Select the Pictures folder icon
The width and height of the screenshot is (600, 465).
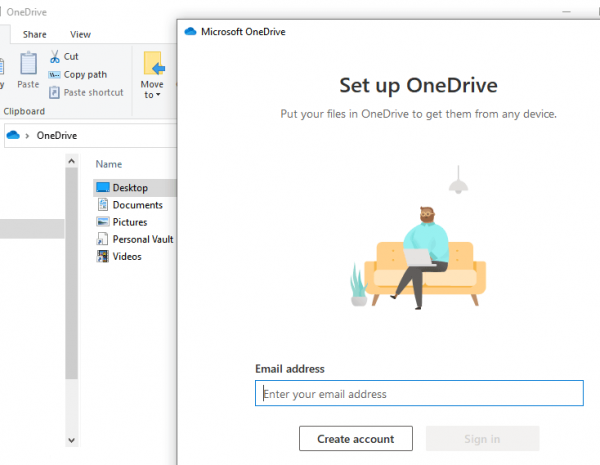tap(103, 222)
